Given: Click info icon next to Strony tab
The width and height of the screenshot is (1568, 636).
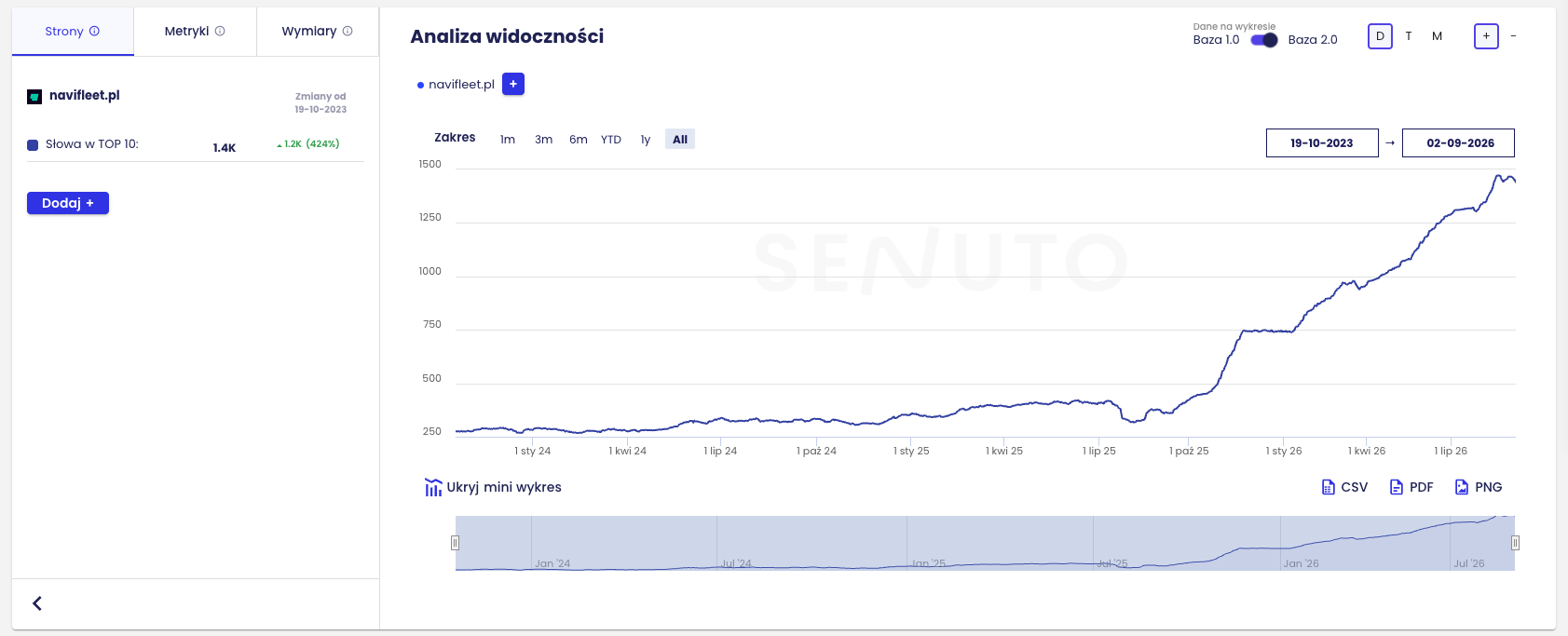Looking at the screenshot, I should 94,31.
